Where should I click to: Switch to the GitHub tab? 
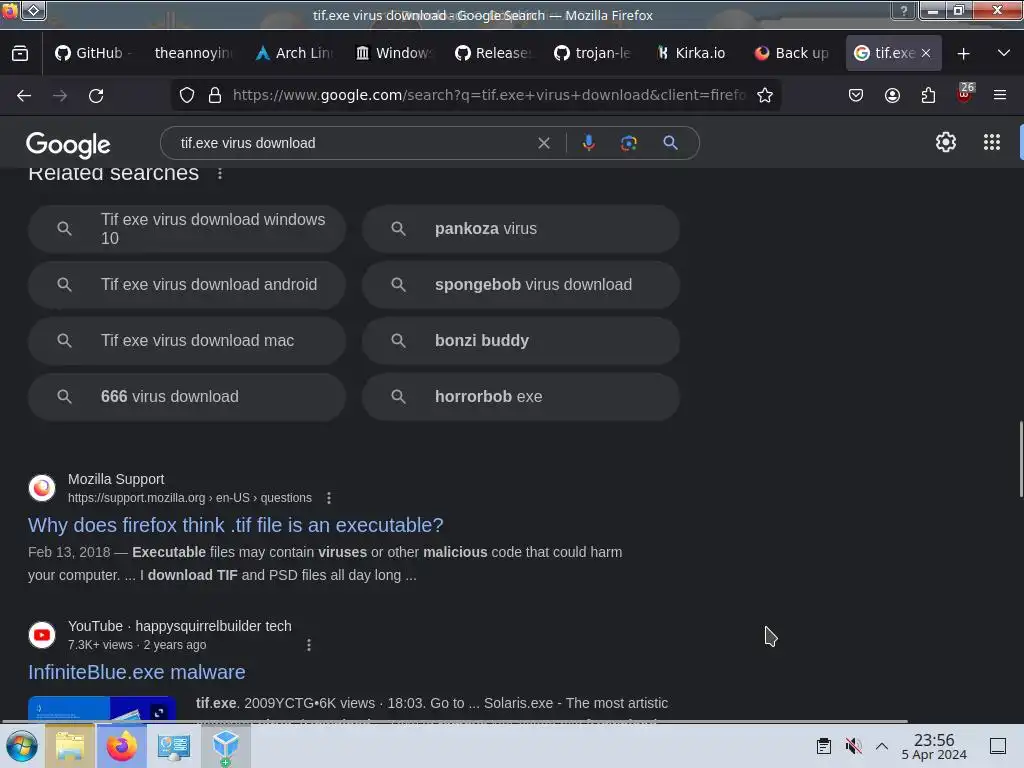93,53
